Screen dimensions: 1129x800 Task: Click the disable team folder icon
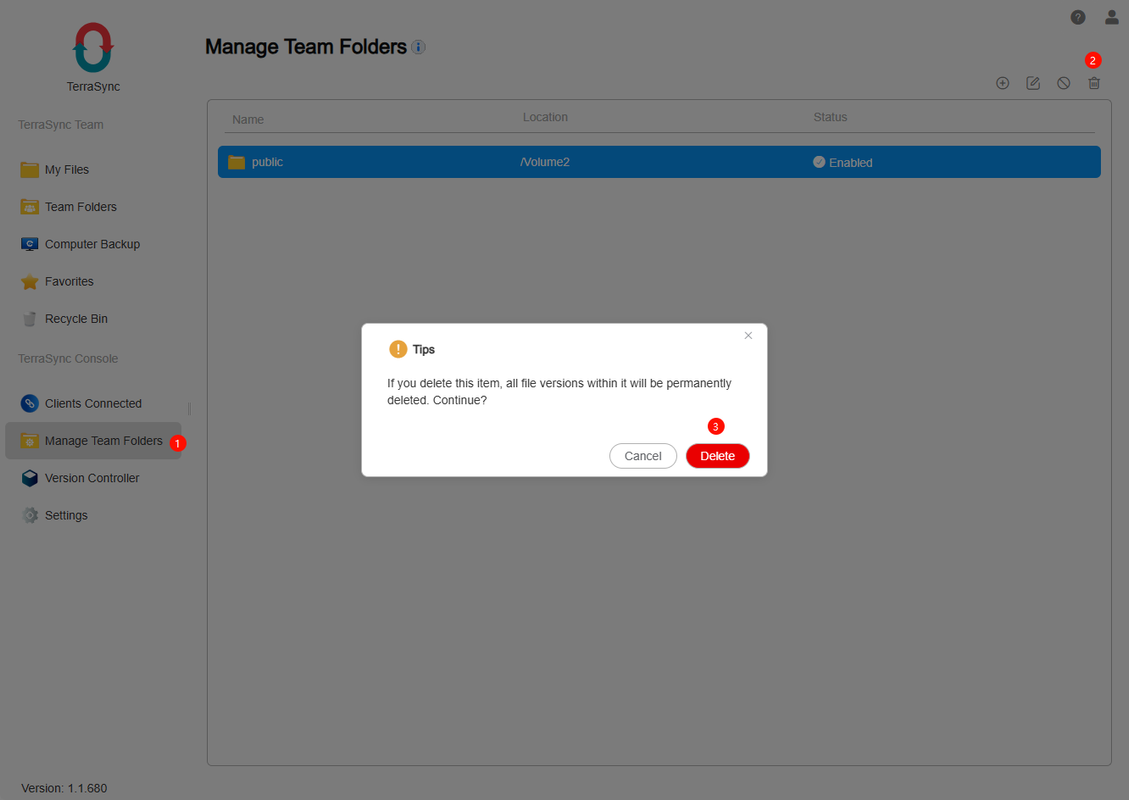1063,84
